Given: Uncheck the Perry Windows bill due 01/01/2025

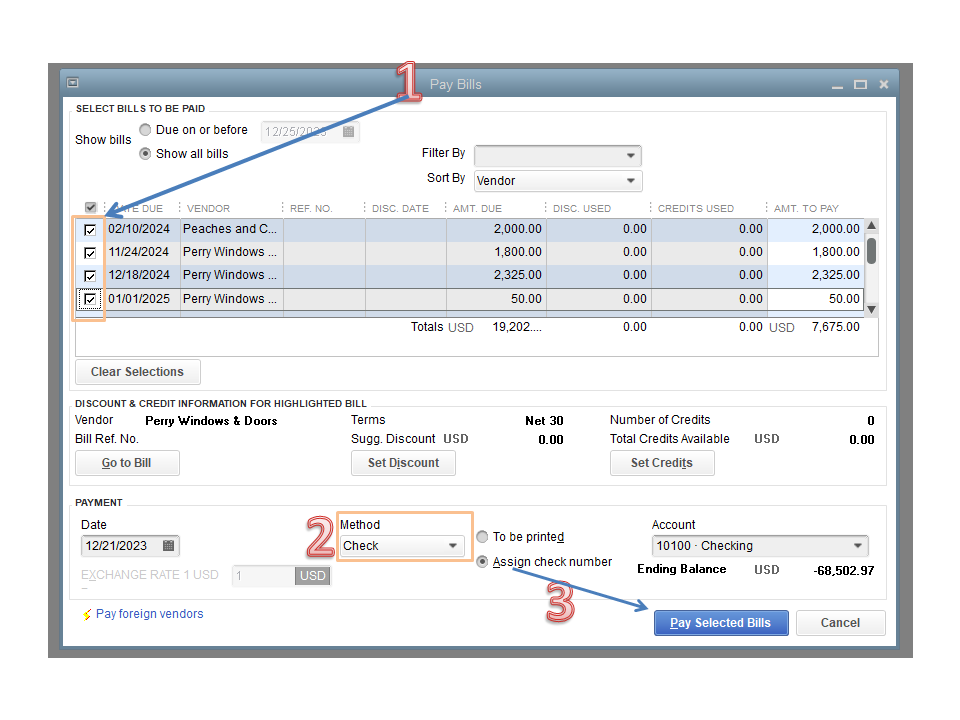Looking at the screenshot, I should (x=90, y=299).
